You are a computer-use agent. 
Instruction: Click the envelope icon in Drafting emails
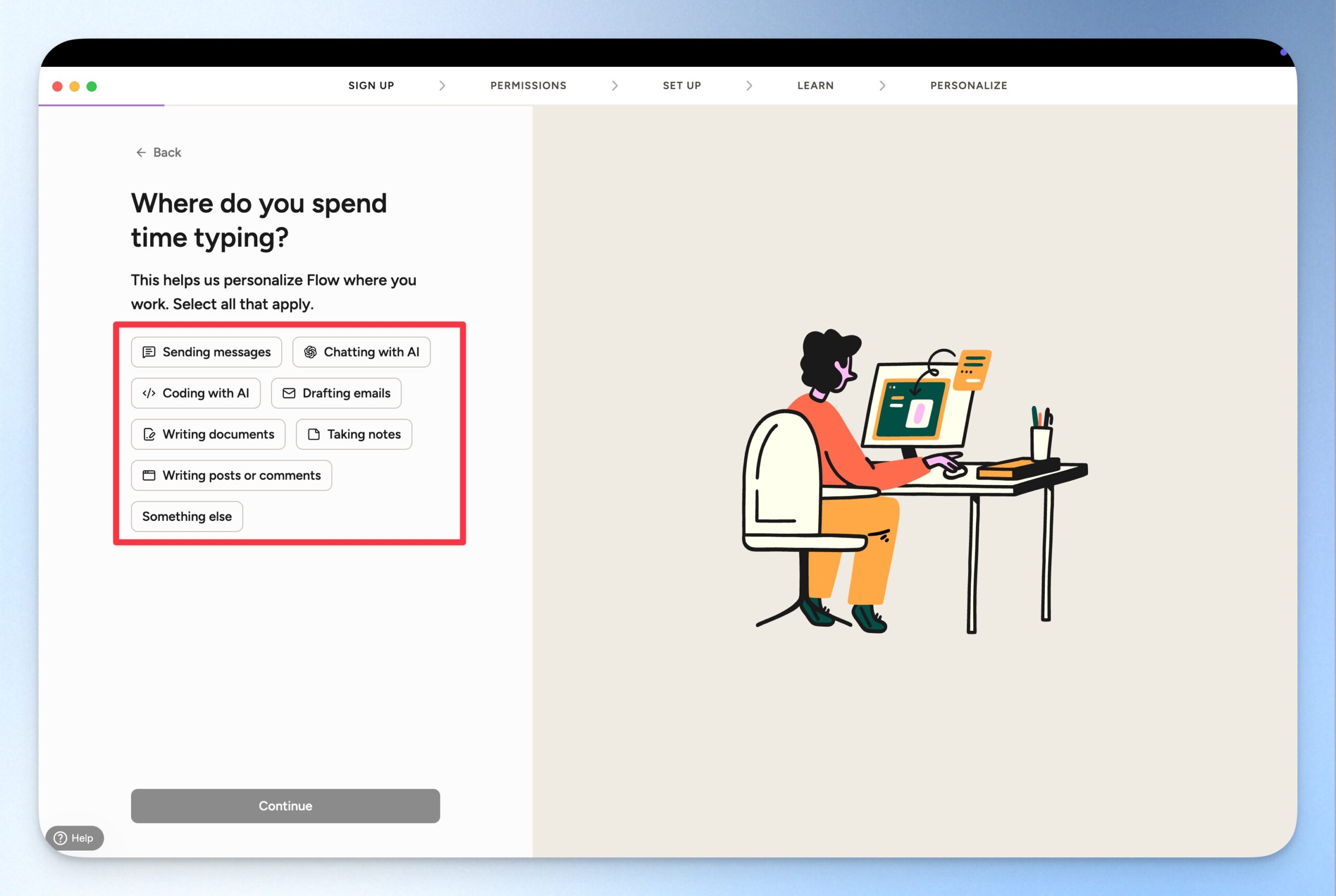coord(289,393)
